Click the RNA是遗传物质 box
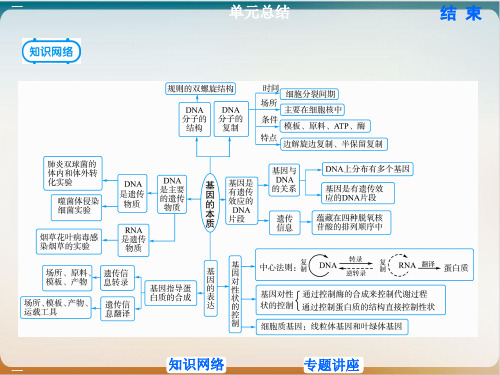 click(x=133, y=240)
